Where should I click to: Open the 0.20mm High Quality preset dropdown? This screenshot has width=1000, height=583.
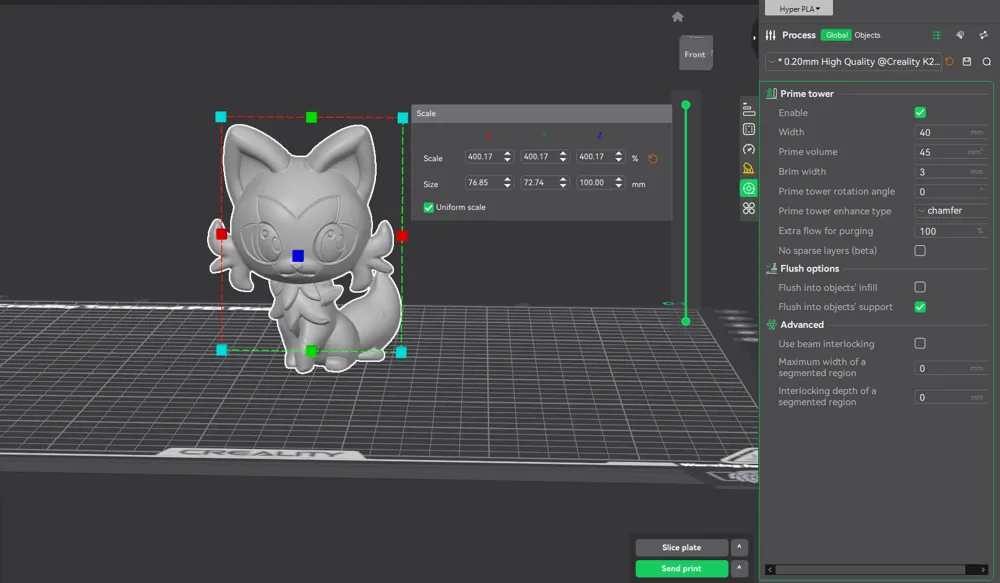[x=853, y=61]
